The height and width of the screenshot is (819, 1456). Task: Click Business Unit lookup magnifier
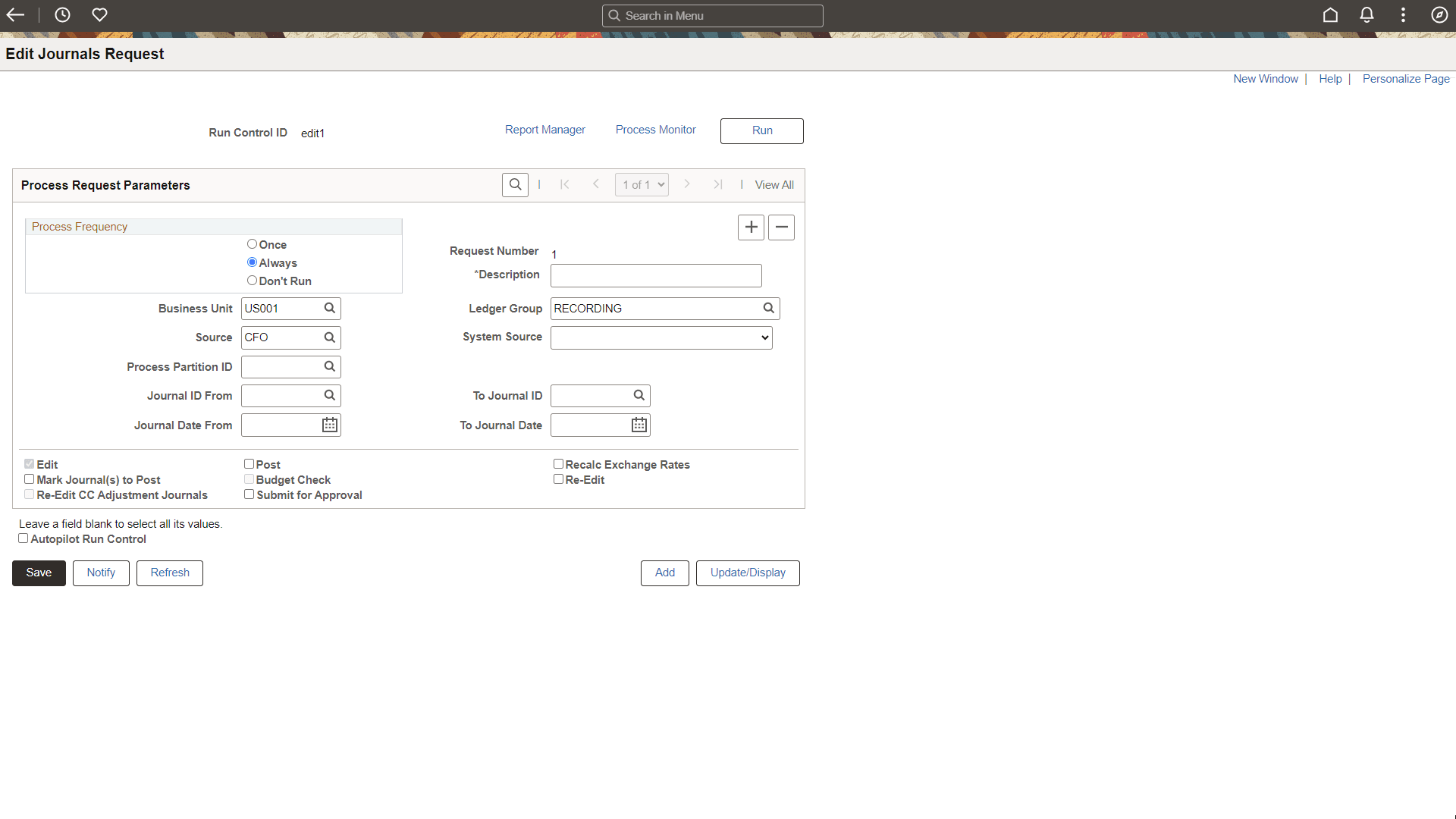tap(330, 309)
